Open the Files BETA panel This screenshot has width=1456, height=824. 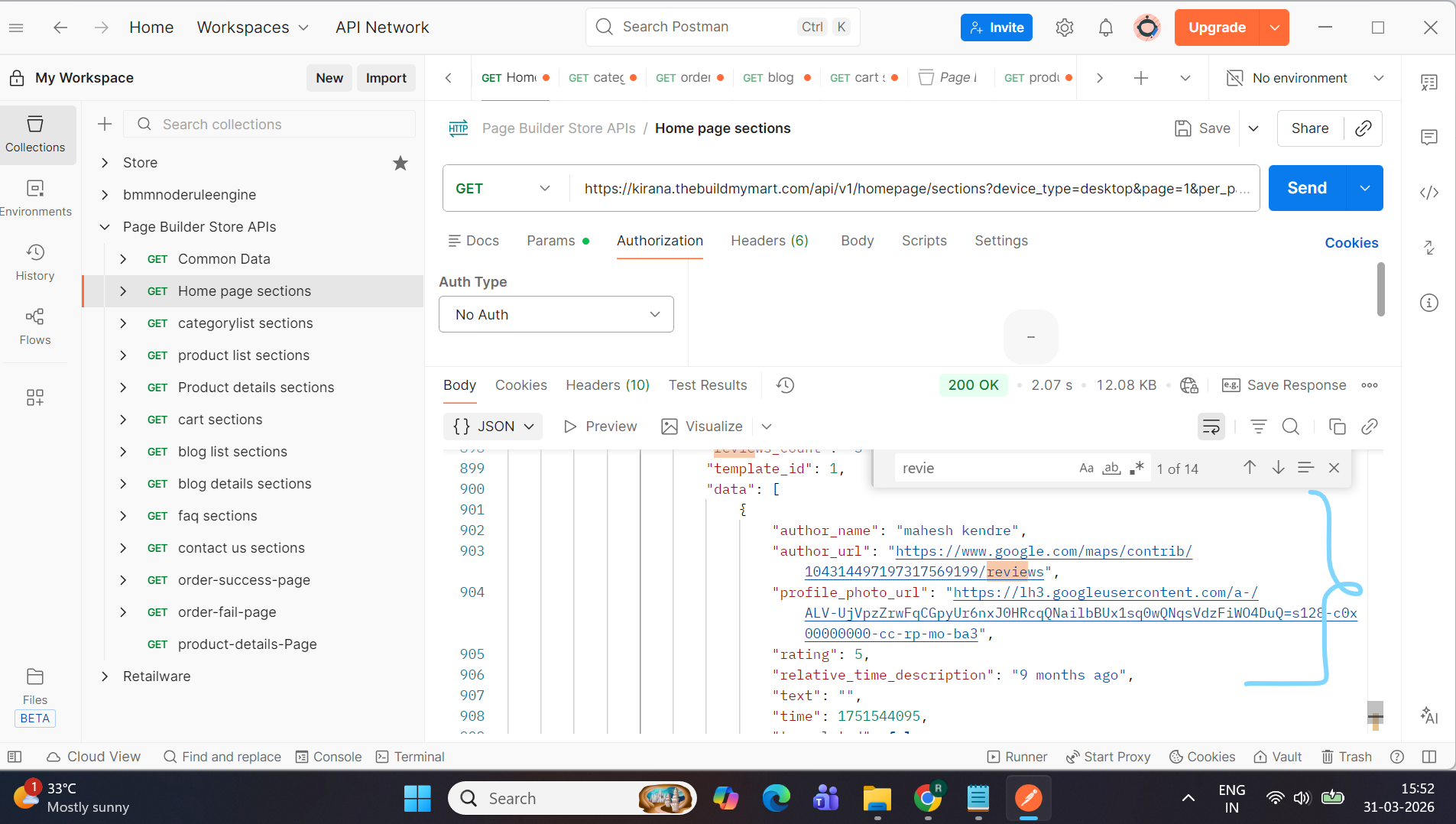pos(35,696)
